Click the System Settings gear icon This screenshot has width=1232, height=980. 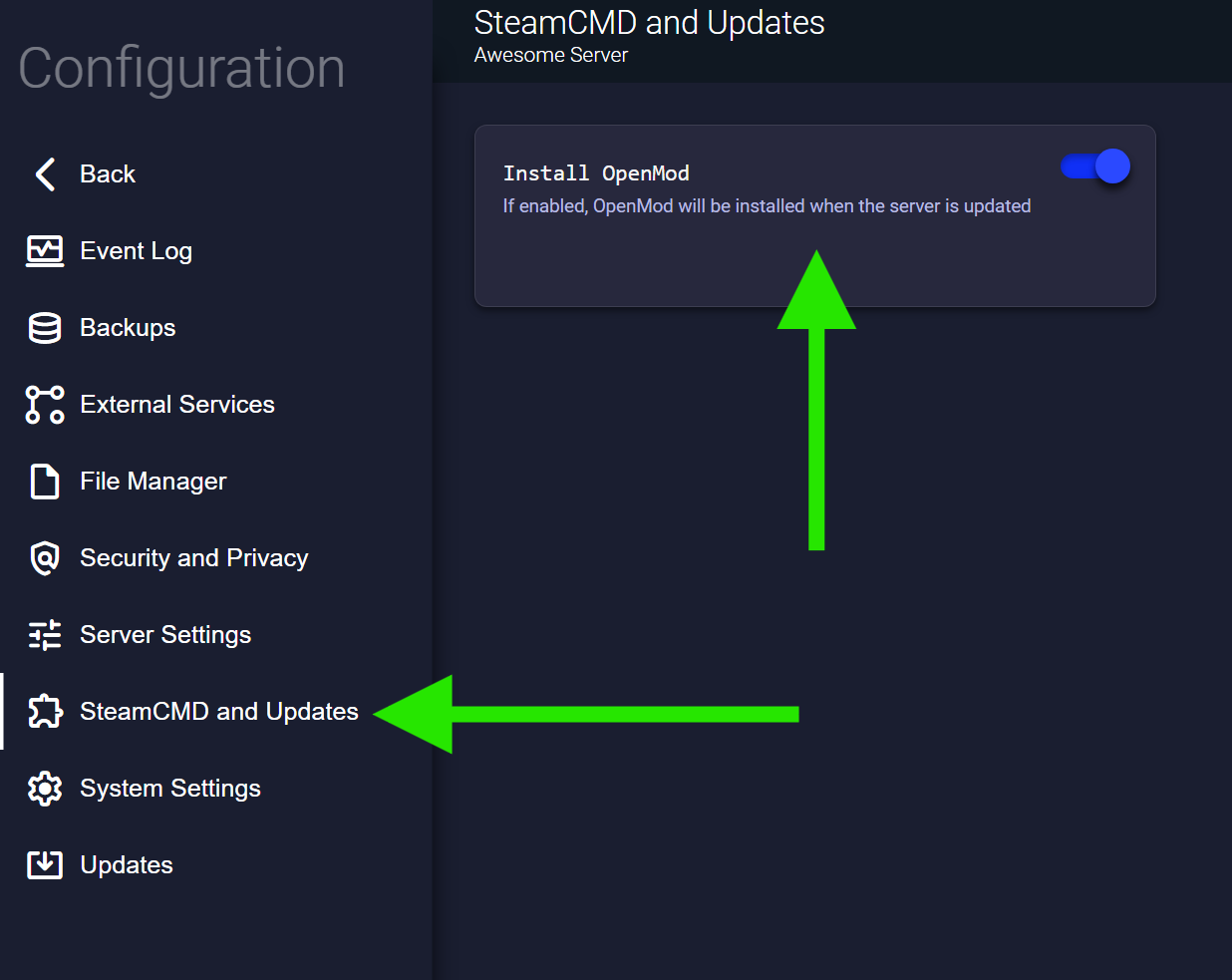point(45,789)
